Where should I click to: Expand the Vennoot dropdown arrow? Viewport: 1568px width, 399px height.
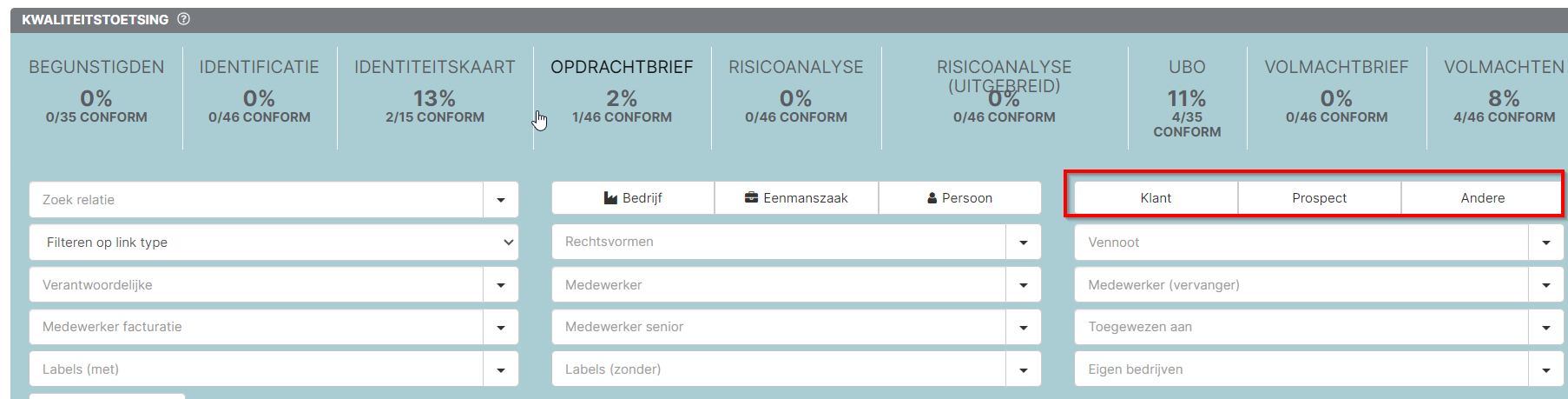[x=1546, y=243]
